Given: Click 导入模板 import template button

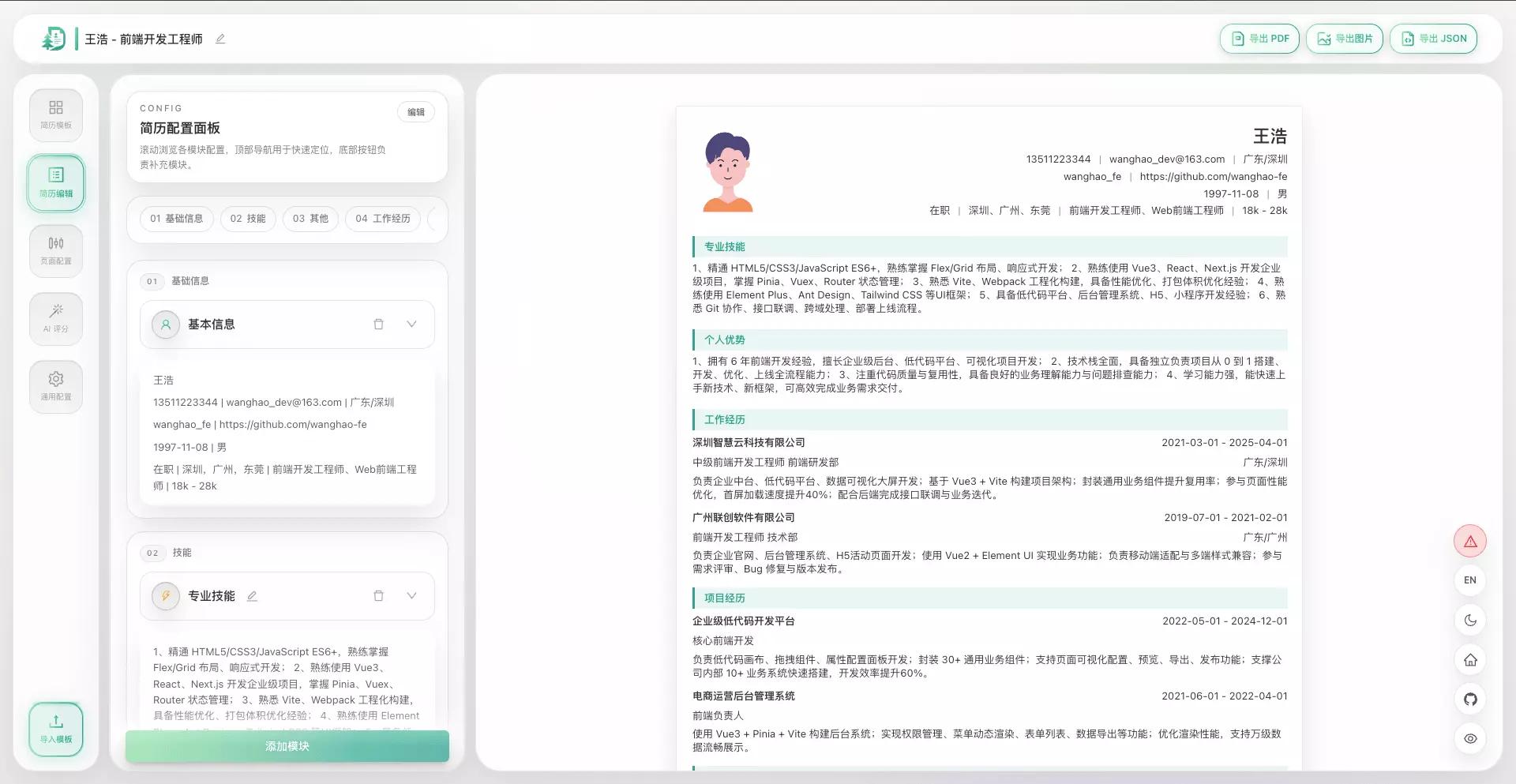Looking at the screenshot, I should pyautogui.click(x=56, y=729).
